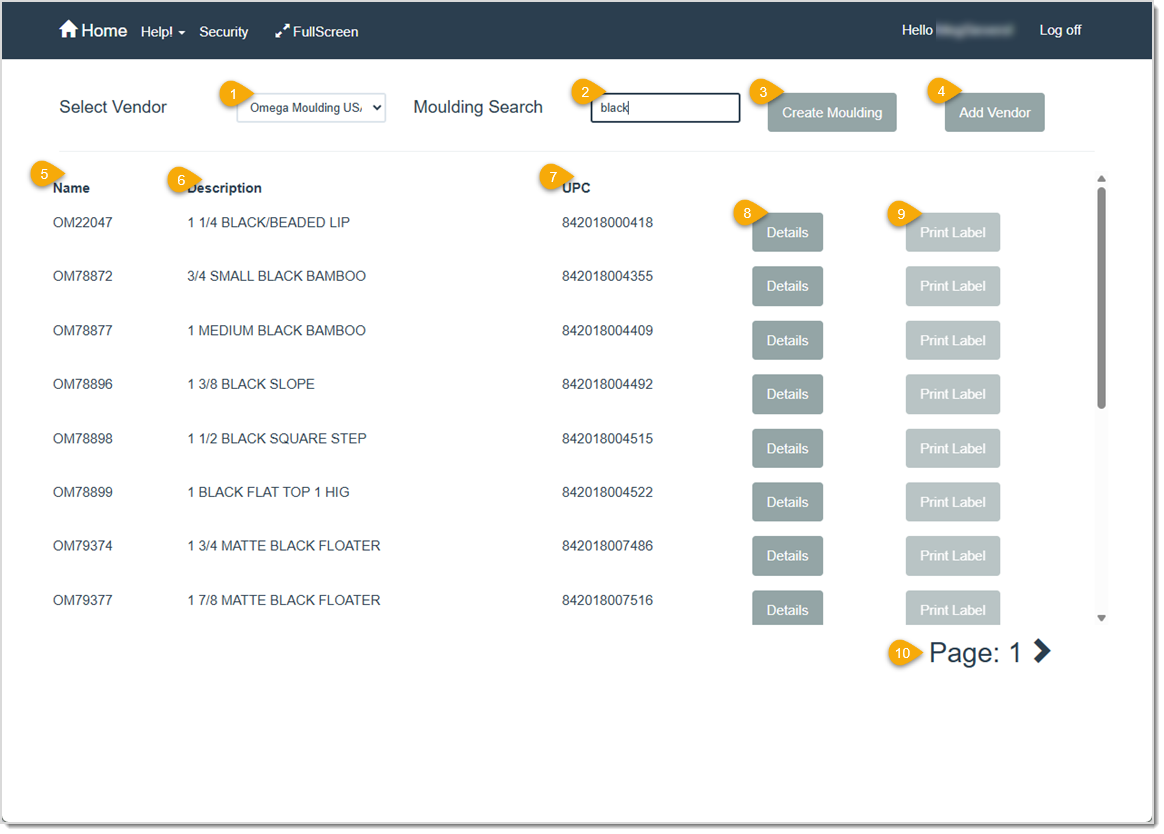Viewport: 1164px width, 834px height.
Task: Click the Name column header
Action: pyautogui.click(x=71, y=187)
